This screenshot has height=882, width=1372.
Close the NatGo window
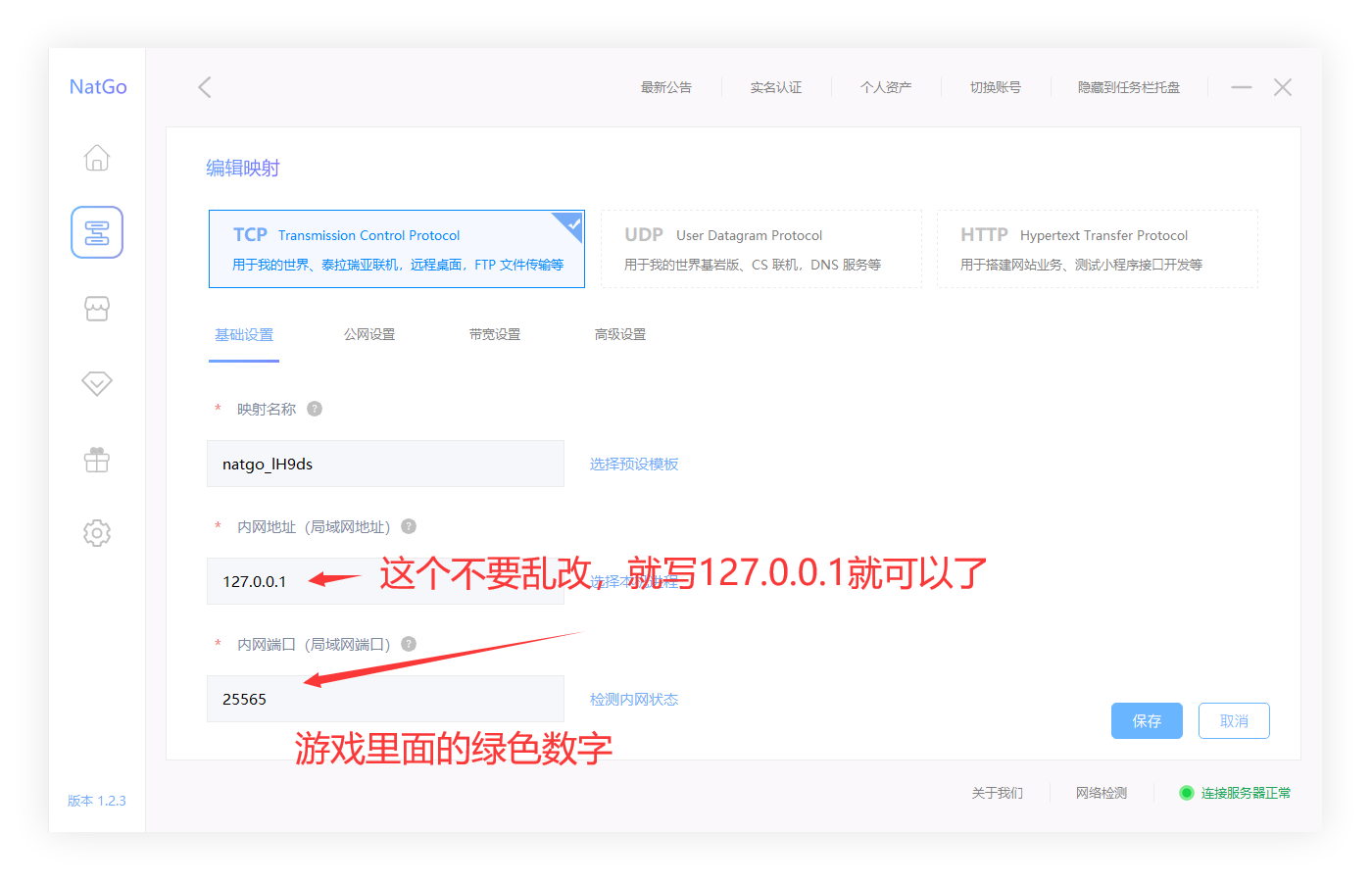click(1283, 87)
